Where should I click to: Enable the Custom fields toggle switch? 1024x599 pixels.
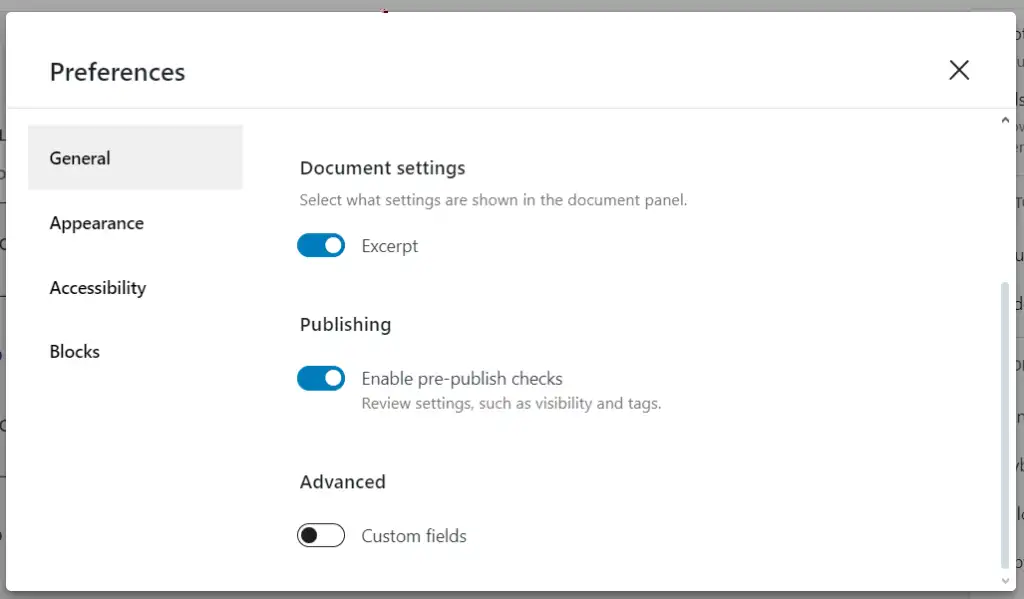point(321,536)
